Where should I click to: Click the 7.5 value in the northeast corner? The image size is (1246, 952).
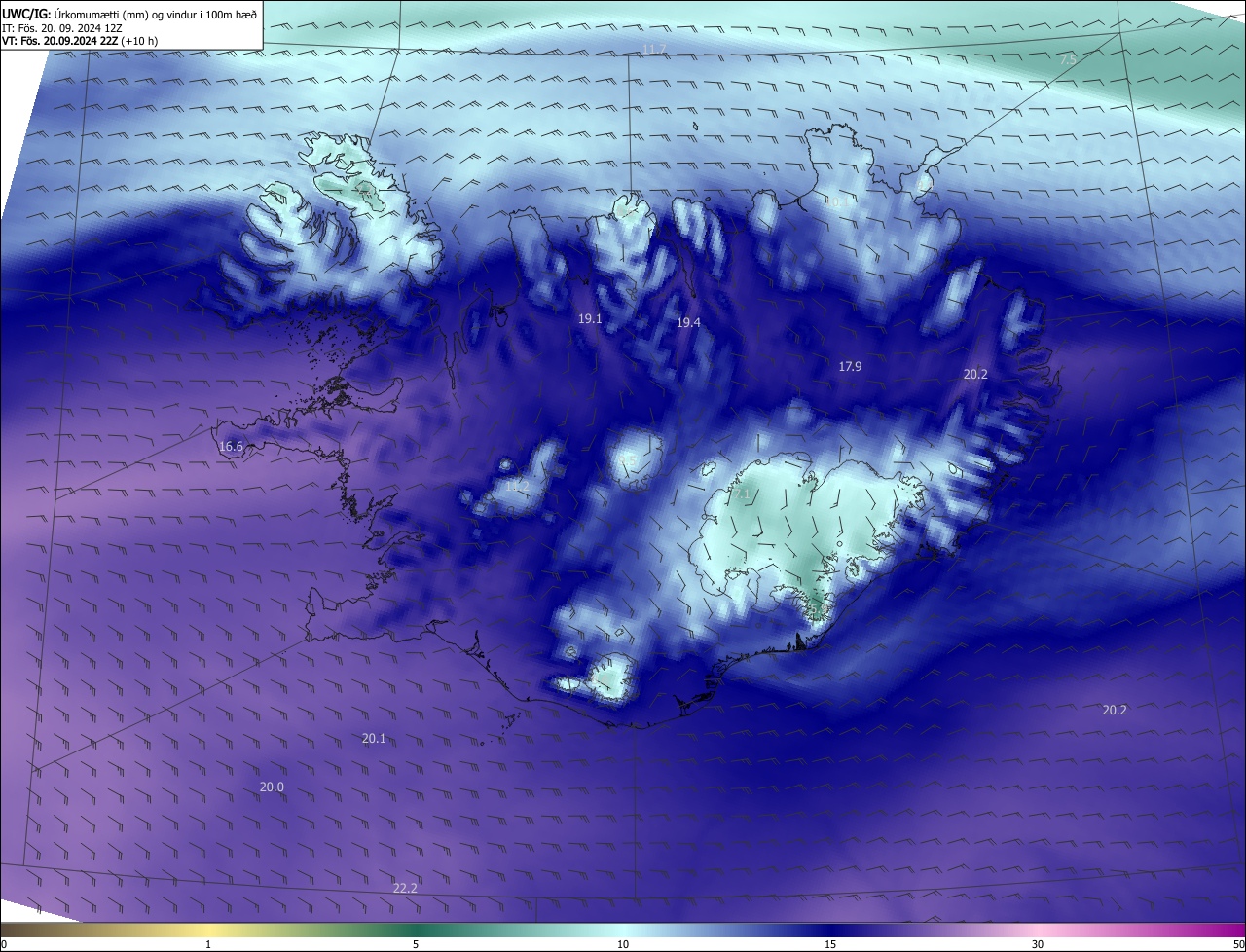click(x=1068, y=60)
